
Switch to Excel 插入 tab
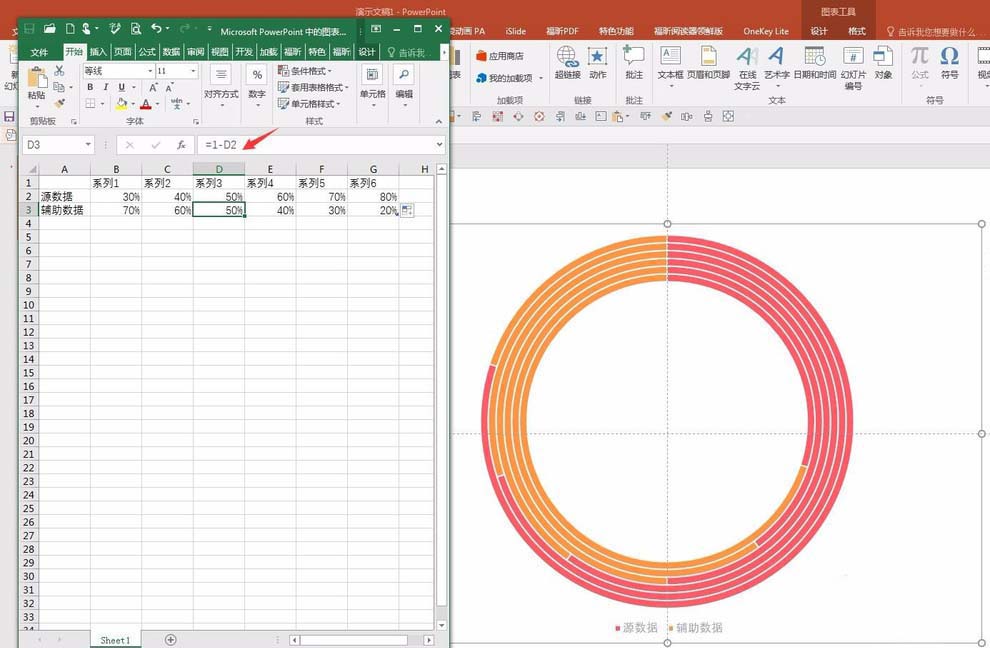[x=98, y=52]
